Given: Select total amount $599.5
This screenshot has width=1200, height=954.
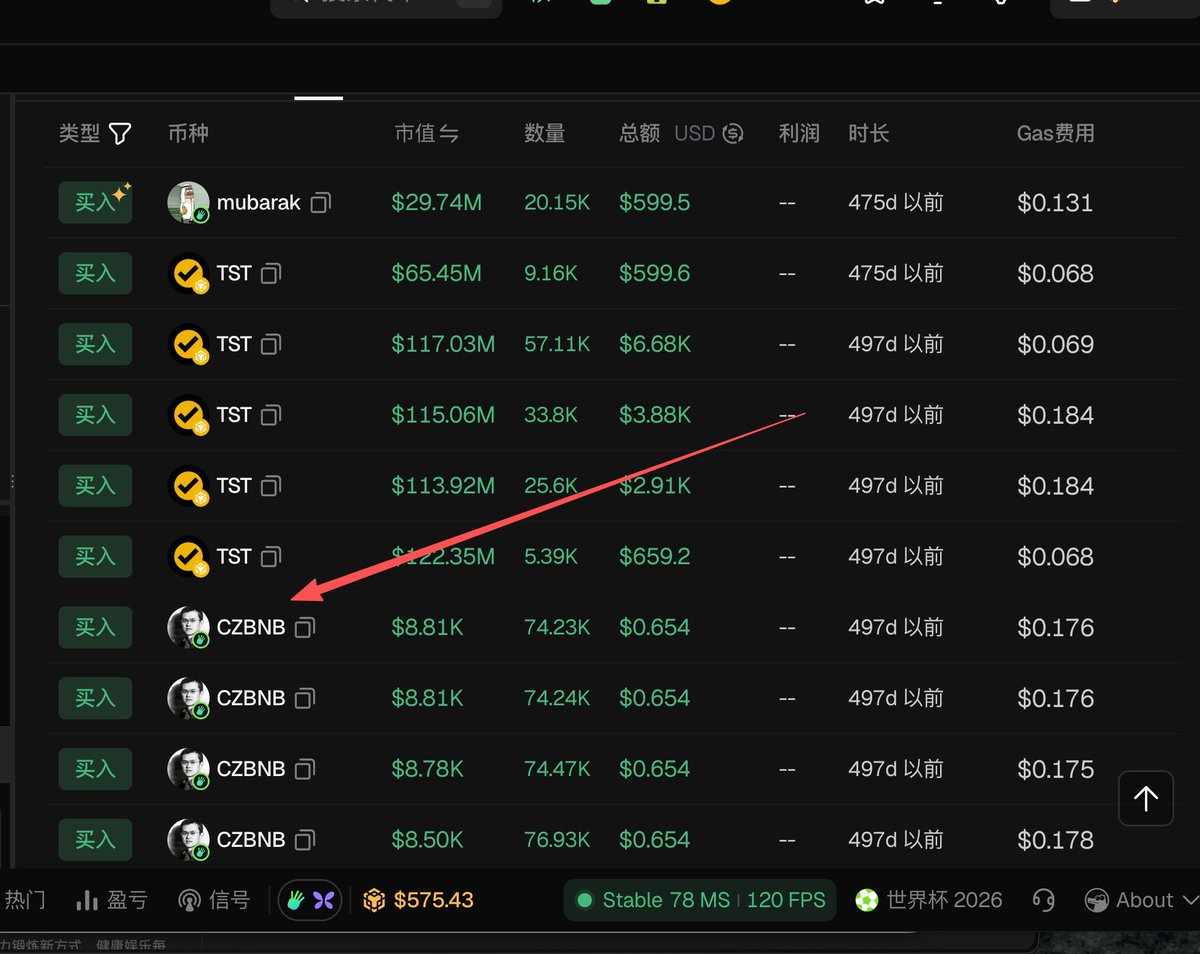Looking at the screenshot, I should click(x=655, y=203).
